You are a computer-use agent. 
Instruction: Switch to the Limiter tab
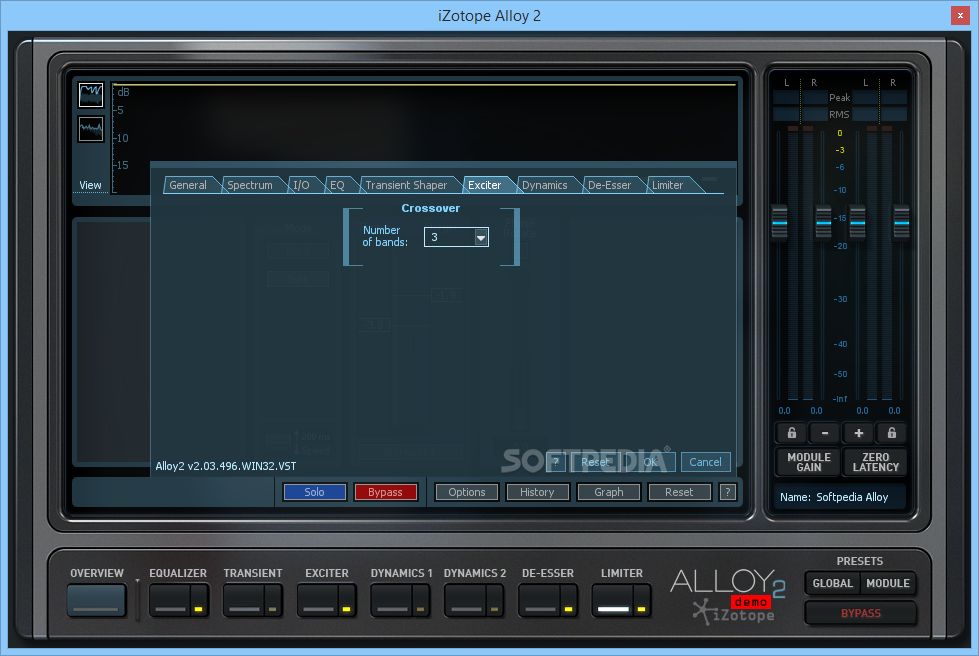coord(667,185)
